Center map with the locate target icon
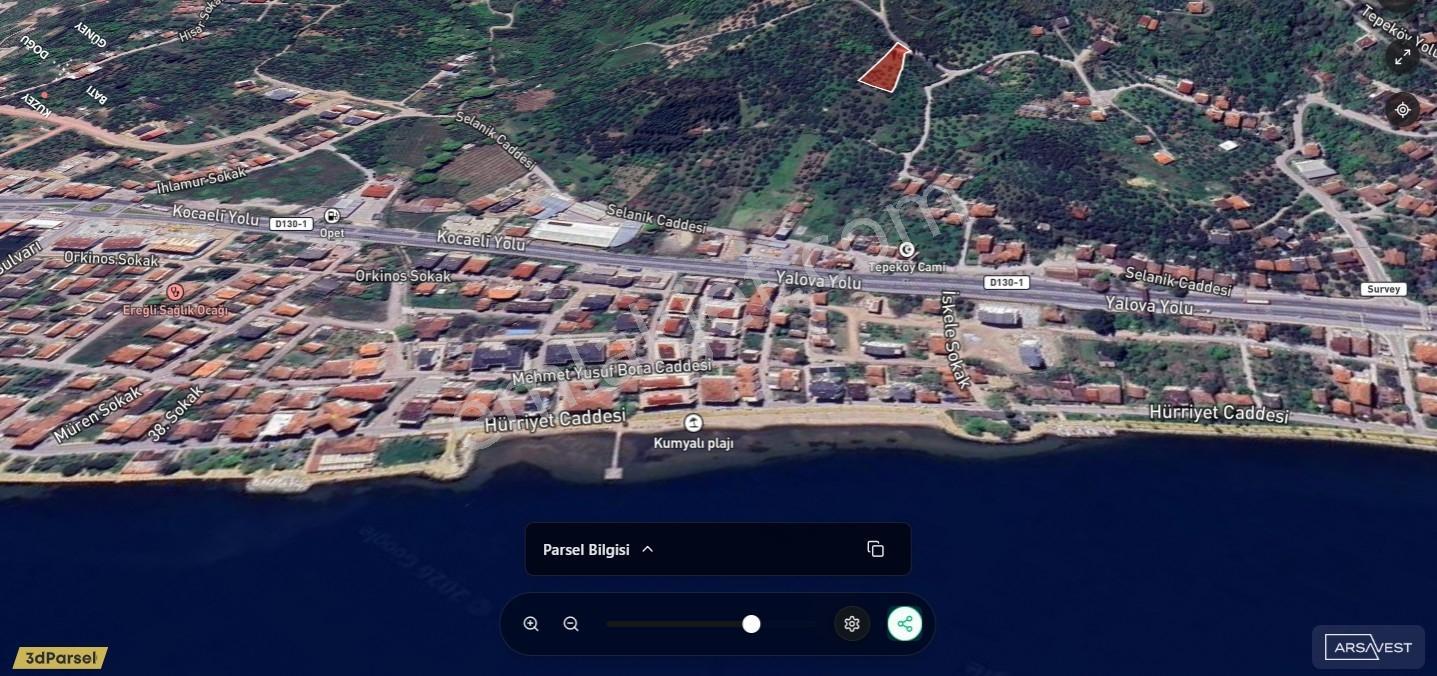The image size is (1437, 676). (1403, 110)
